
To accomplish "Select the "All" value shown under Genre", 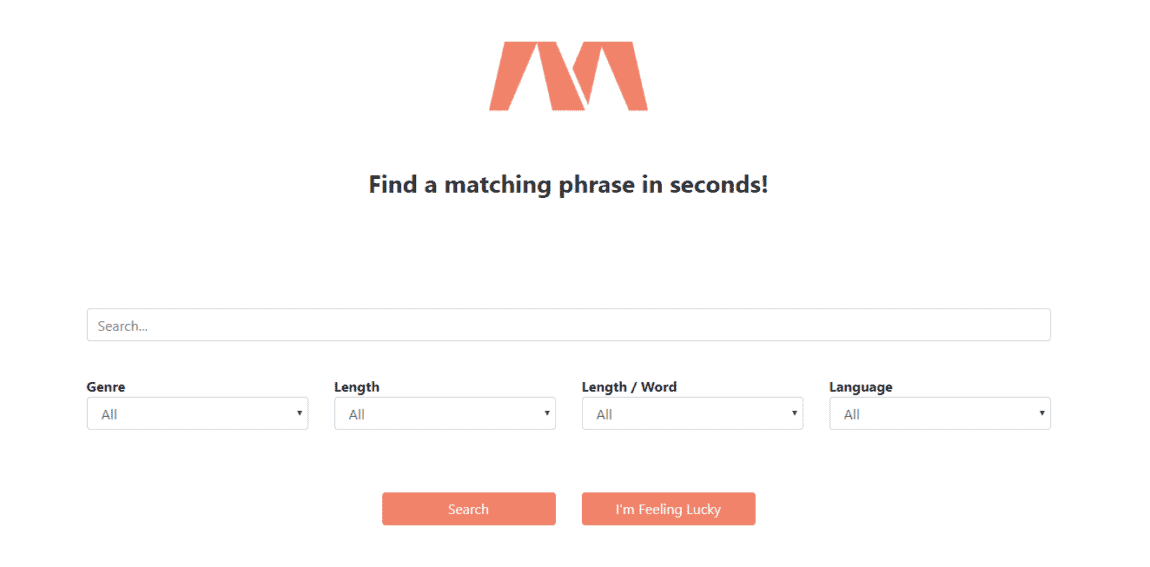I will [x=109, y=414].
